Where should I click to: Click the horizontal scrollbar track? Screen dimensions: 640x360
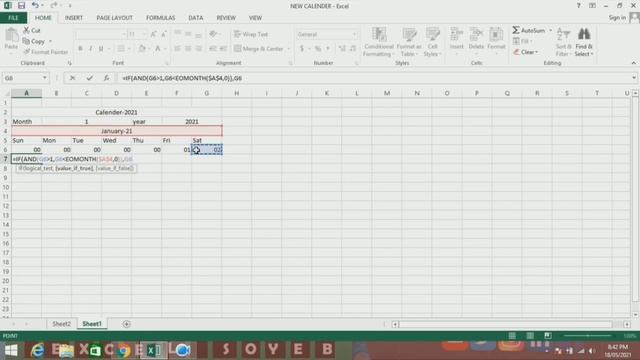coord(506,324)
